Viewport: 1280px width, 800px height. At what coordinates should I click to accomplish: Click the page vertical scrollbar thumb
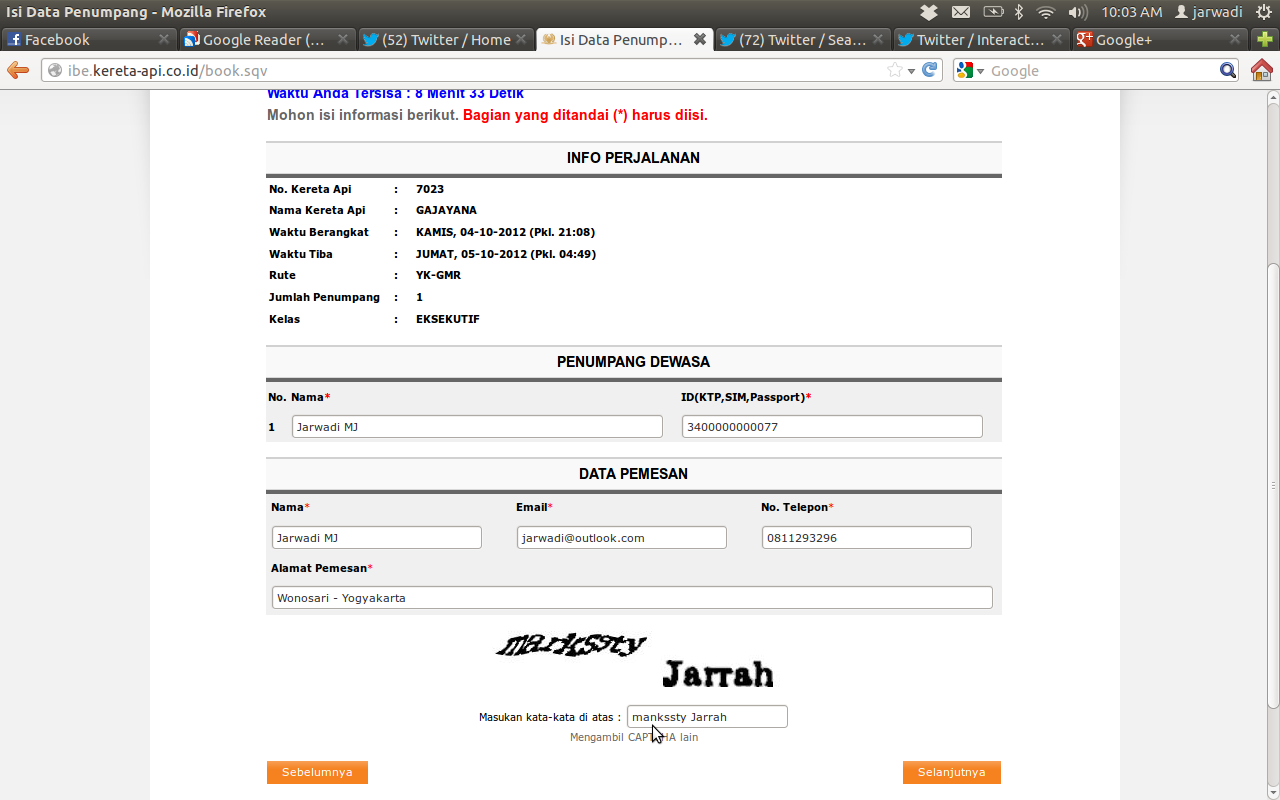pyautogui.click(x=1272, y=480)
